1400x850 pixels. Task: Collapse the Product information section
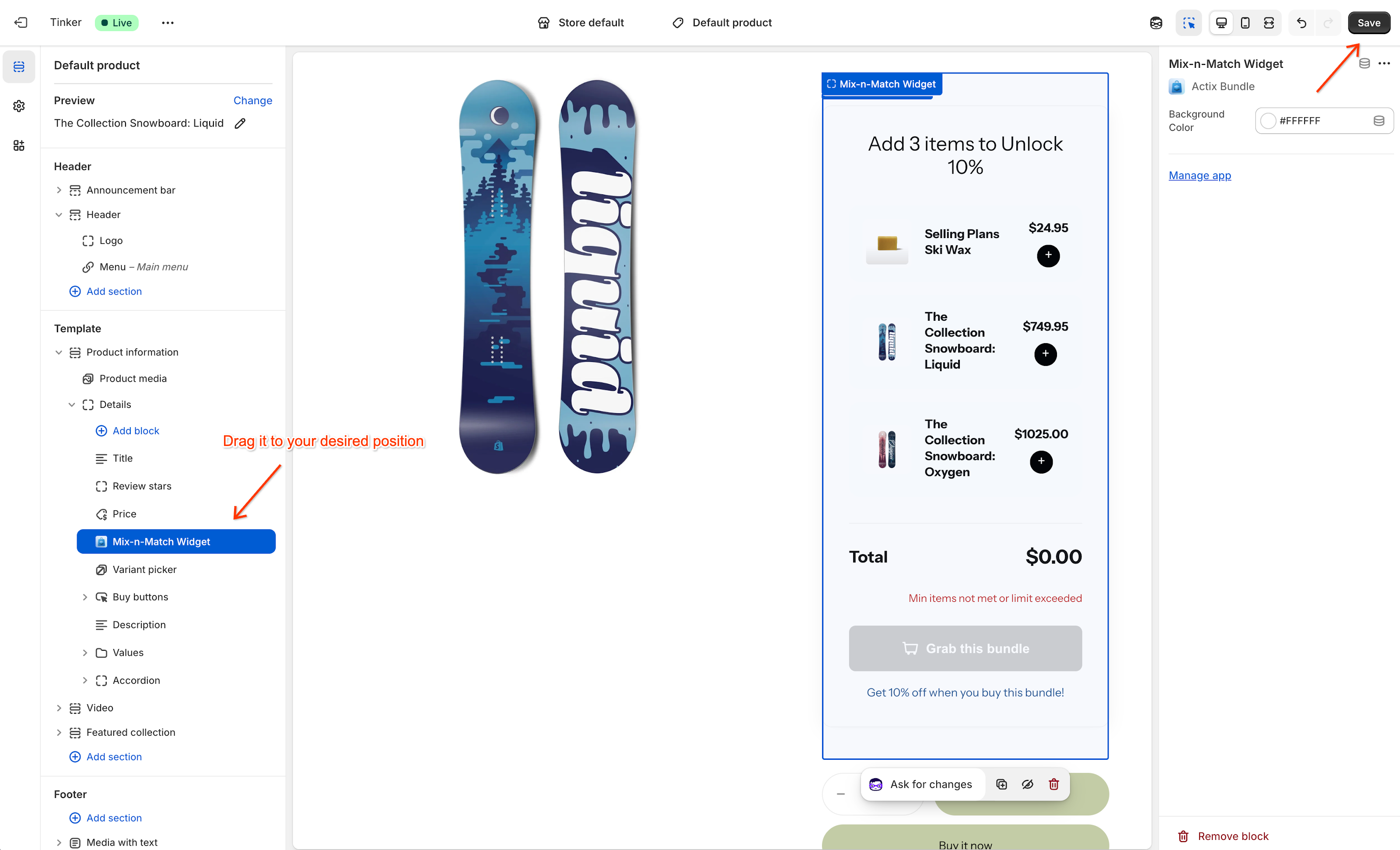pos(59,352)
